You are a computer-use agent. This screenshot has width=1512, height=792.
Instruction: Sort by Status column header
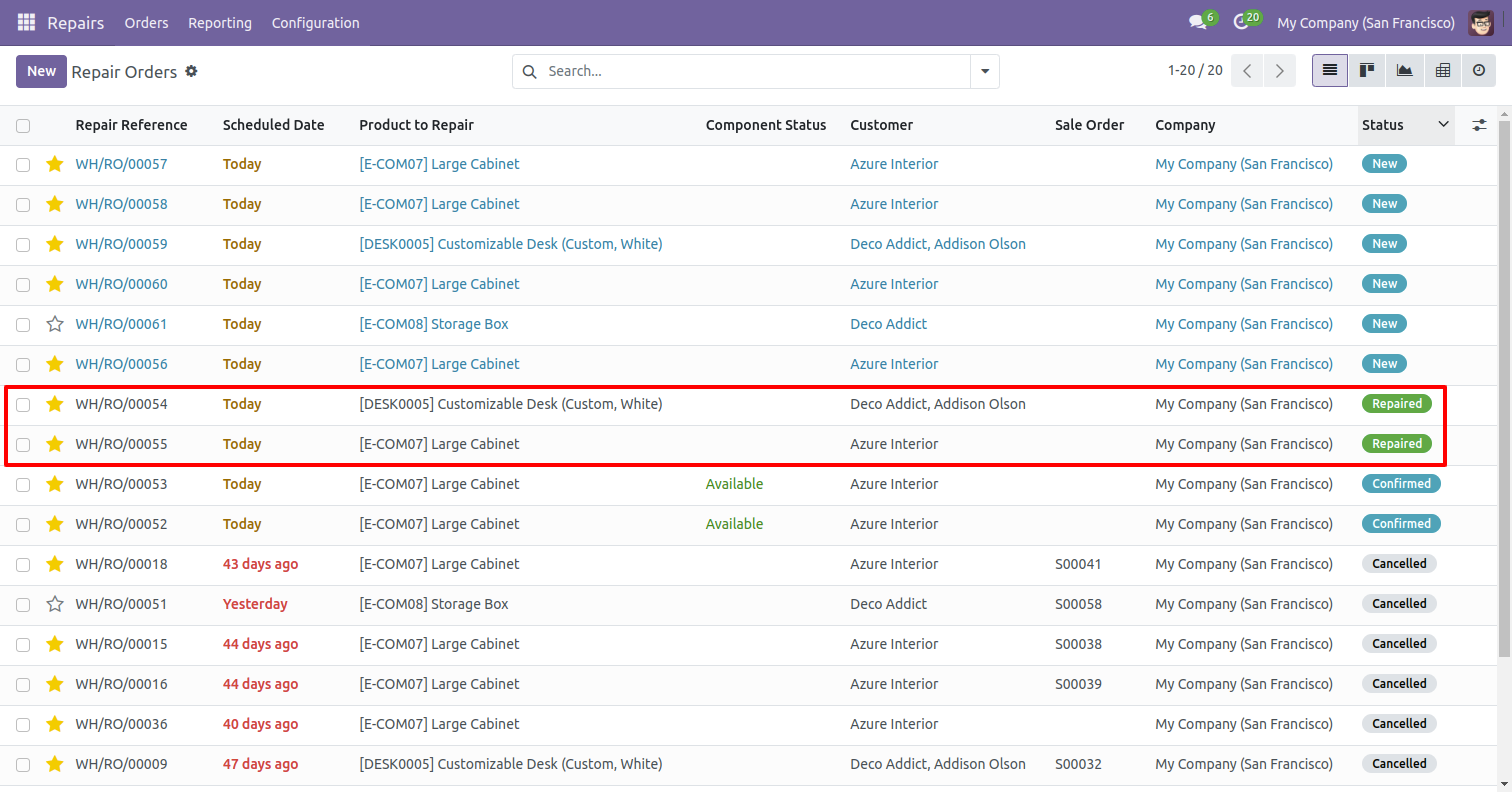point(1383,125)
